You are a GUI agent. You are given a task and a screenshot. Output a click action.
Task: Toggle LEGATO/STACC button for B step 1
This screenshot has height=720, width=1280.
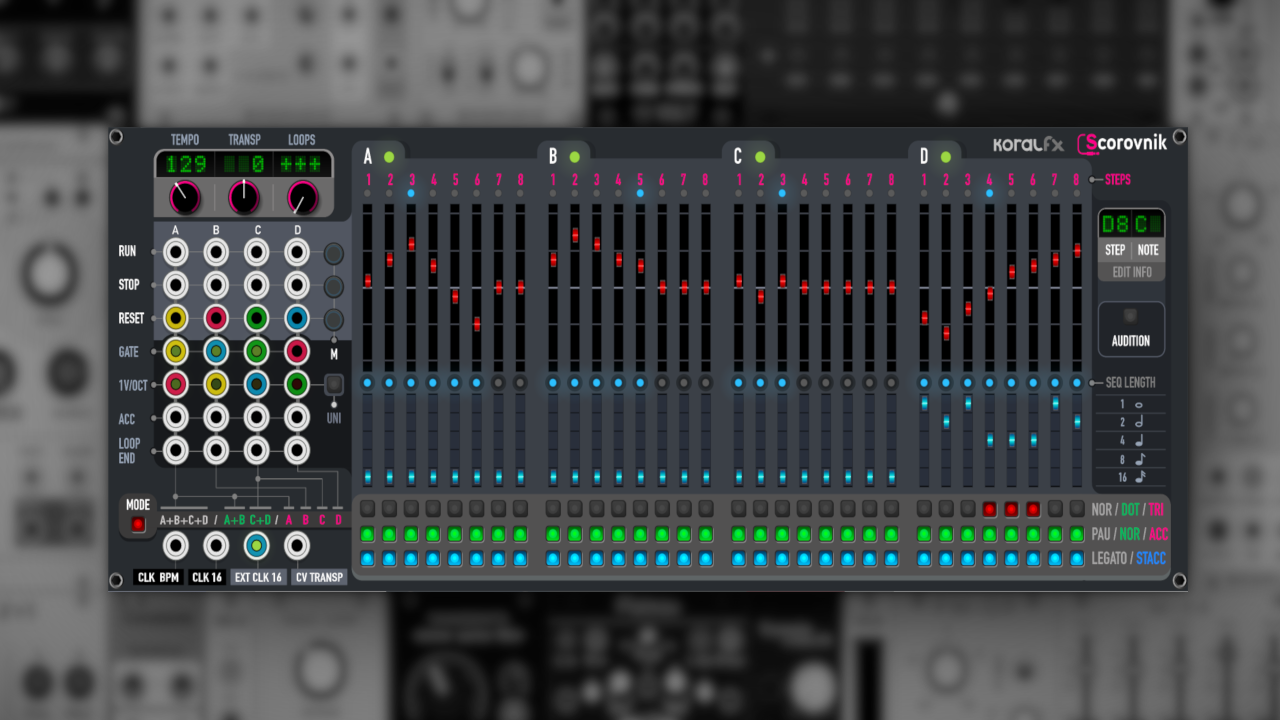point(553,558)
